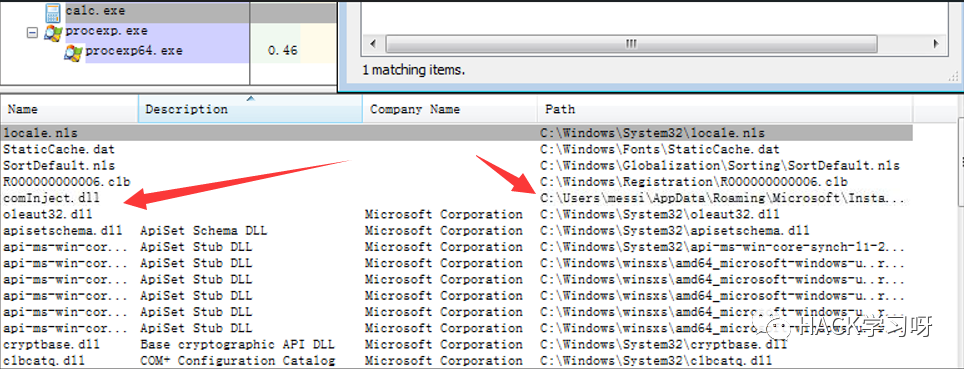964x369 pixels.
Task: Sort by the Description column header
Action: point(251,109)
